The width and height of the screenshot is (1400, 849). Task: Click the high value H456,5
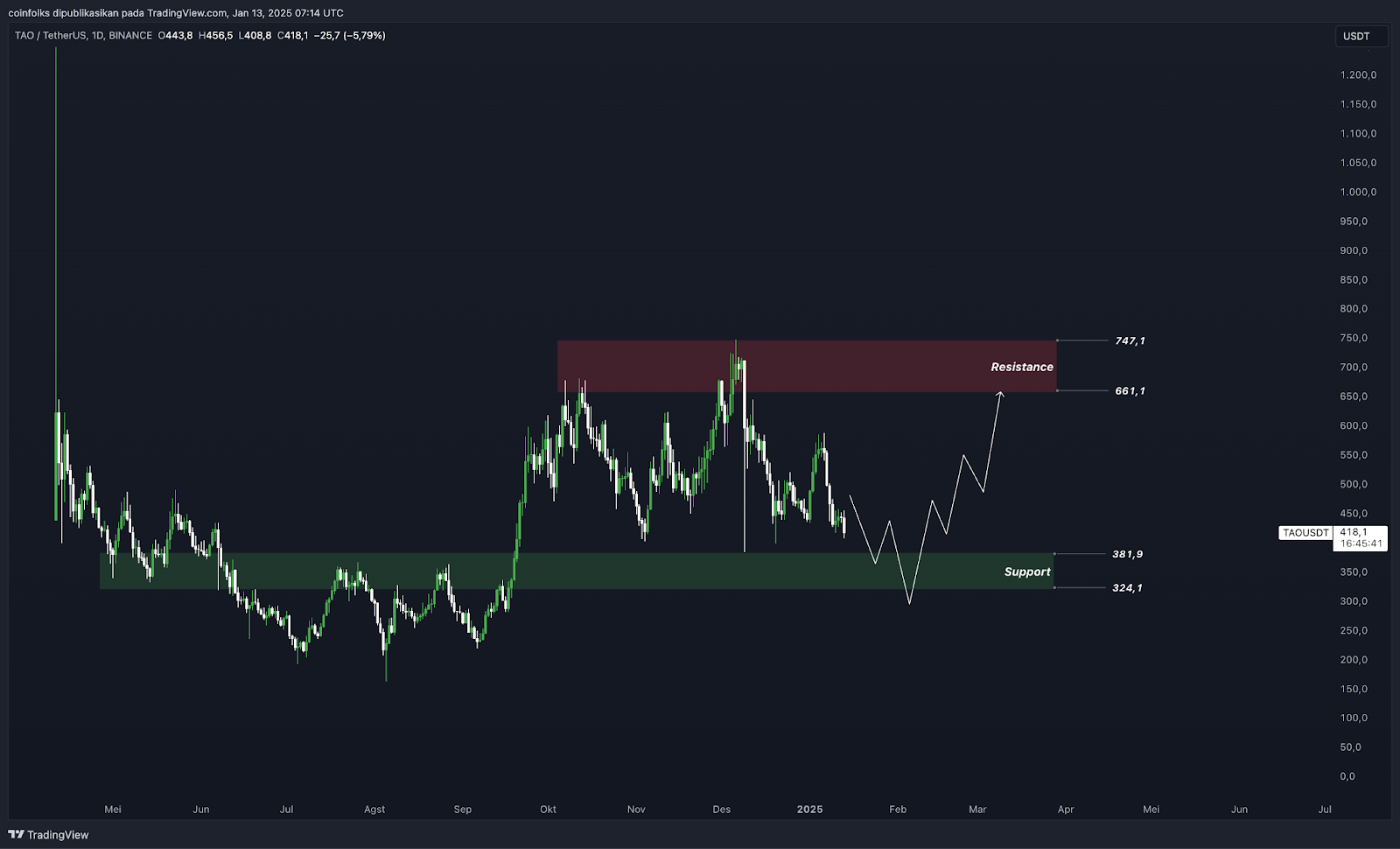tap(216, 36)
